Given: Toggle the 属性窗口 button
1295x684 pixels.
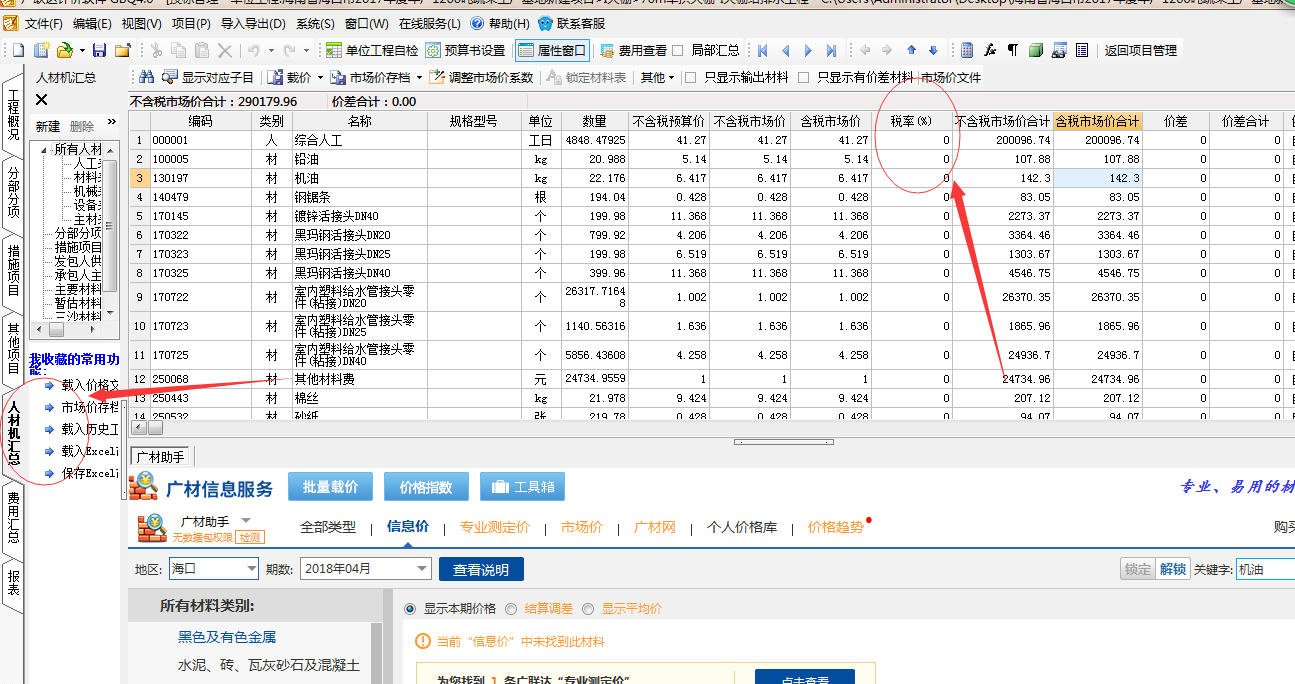Looking at the screenshot, I should [x=551, y=50].
